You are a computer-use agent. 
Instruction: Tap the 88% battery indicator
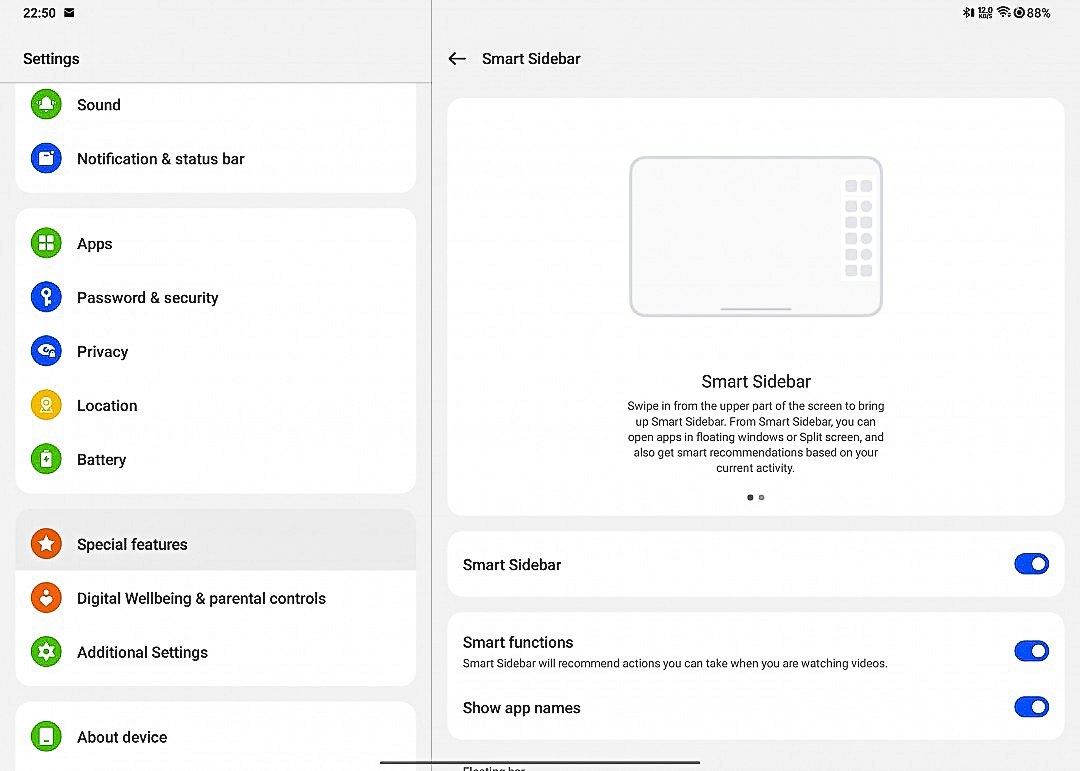1032,12
